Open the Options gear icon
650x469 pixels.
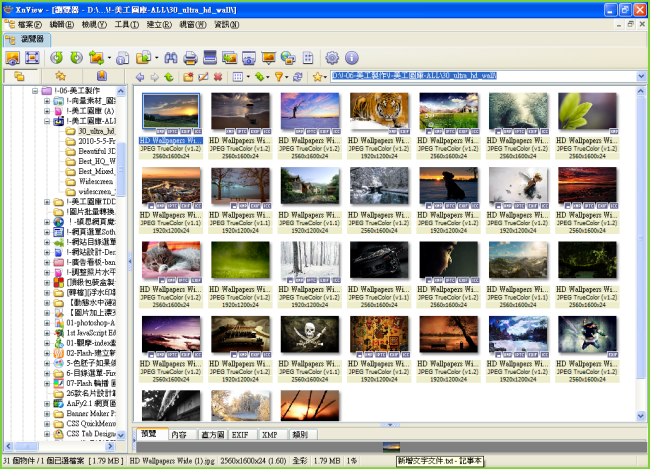pyautogui.click(x=332, y=57)
